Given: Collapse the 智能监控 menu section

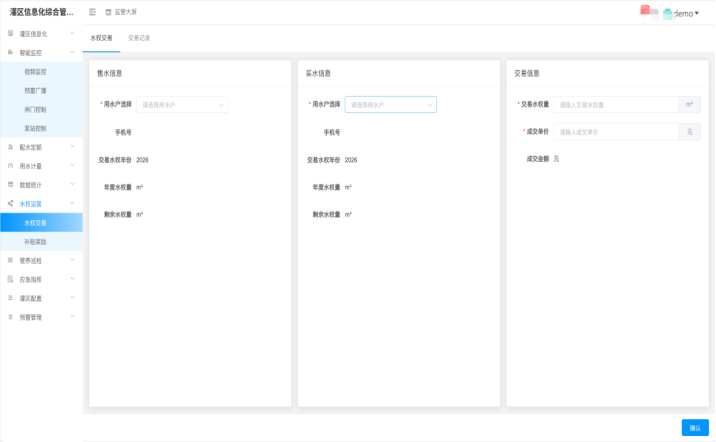Looking at the screenshot, I should [72, 52].
